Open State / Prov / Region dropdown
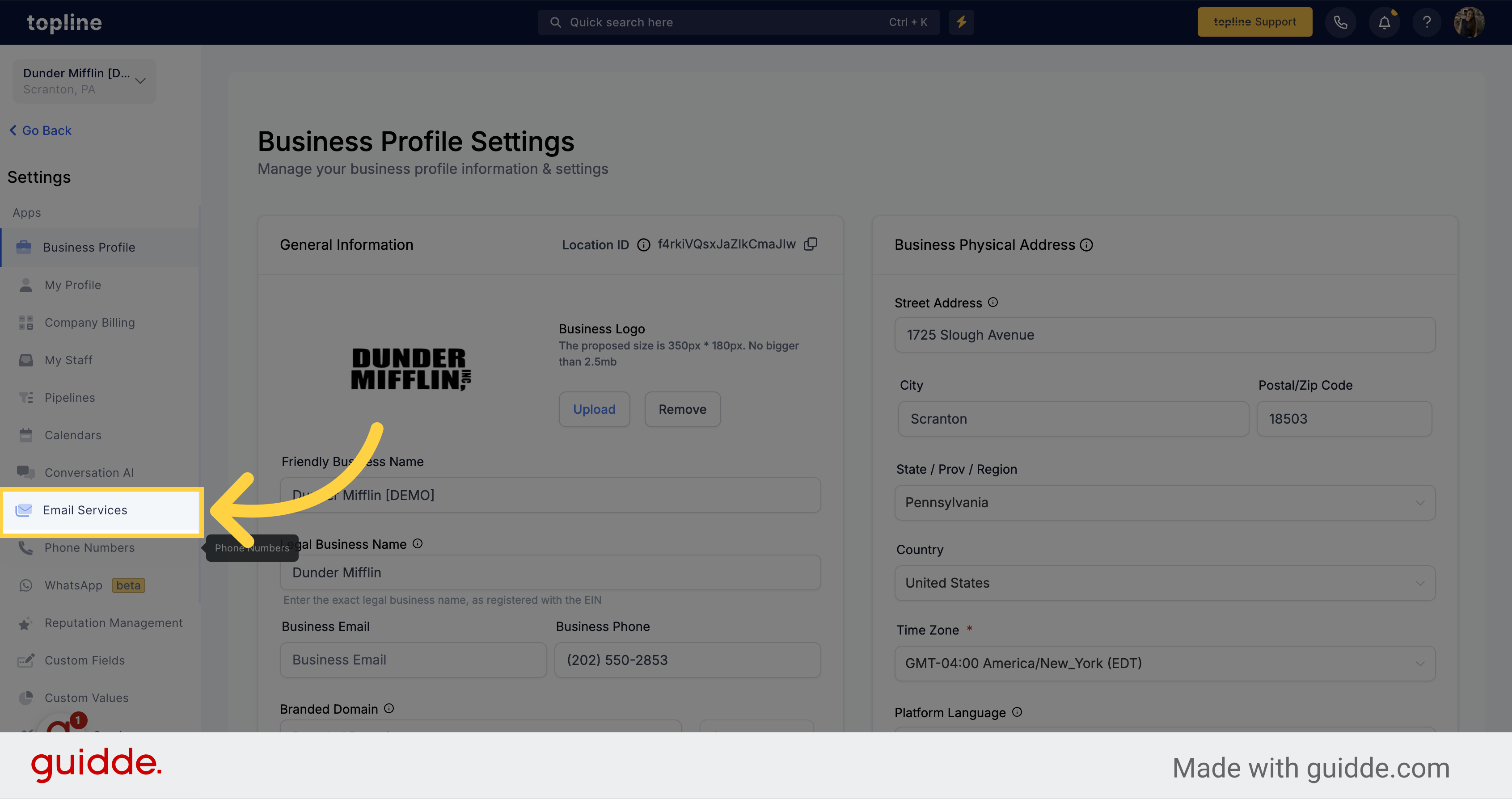 pyautogui.click(x=1165, y=503)
